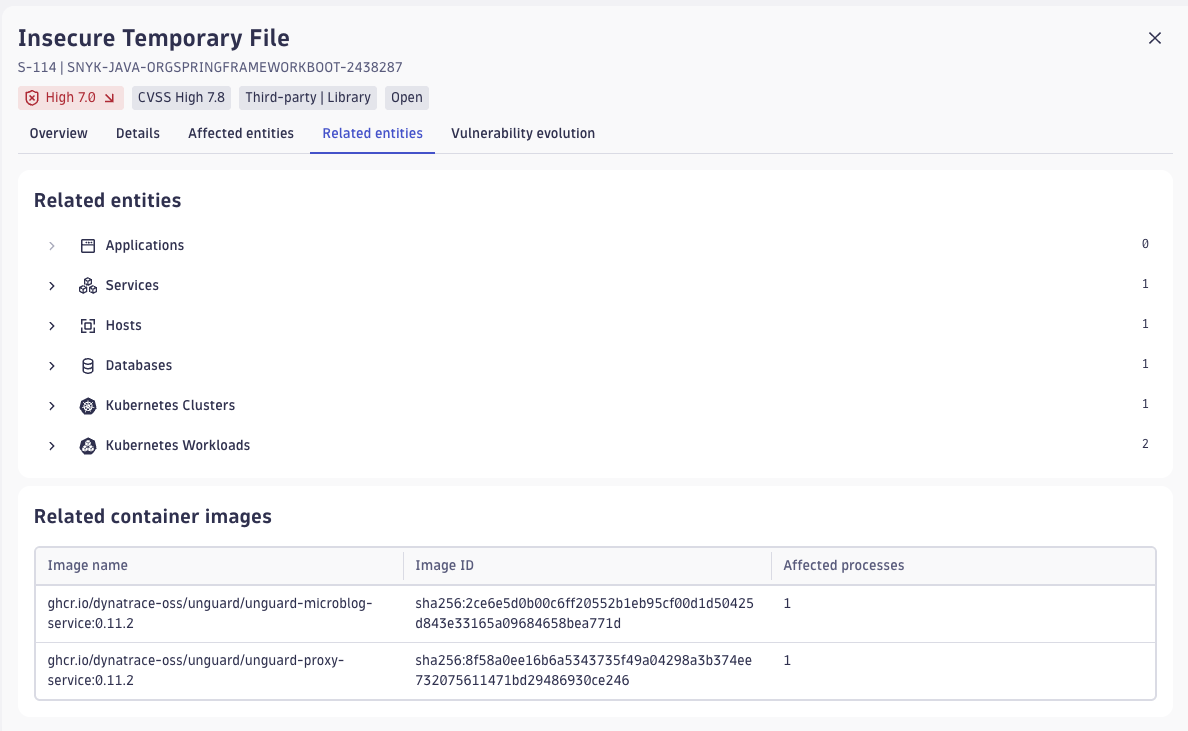The height and width of the screenshot is (731, 1188).
Task: Click the Third-party | Library badge
Action: (308, 97)
